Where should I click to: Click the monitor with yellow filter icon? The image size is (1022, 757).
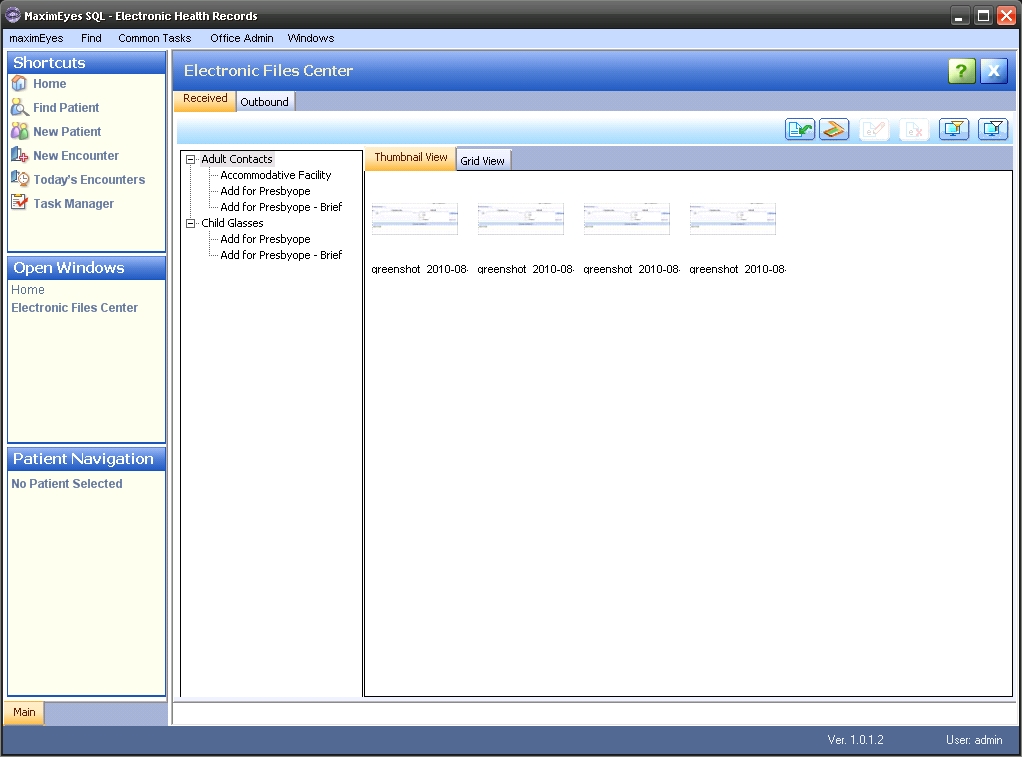[954, 129]
